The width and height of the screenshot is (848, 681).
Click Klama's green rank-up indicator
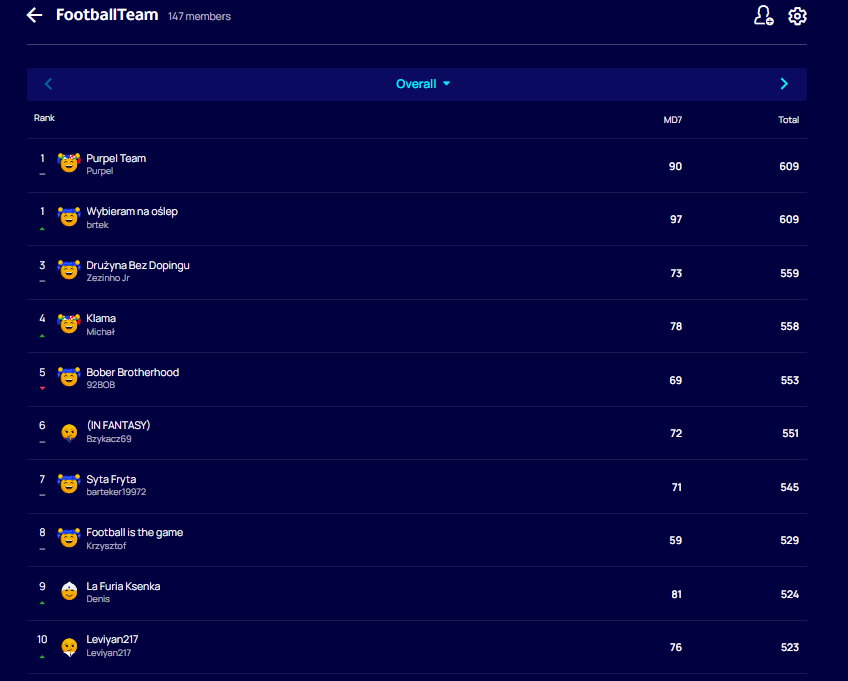(x=41, y=334)
